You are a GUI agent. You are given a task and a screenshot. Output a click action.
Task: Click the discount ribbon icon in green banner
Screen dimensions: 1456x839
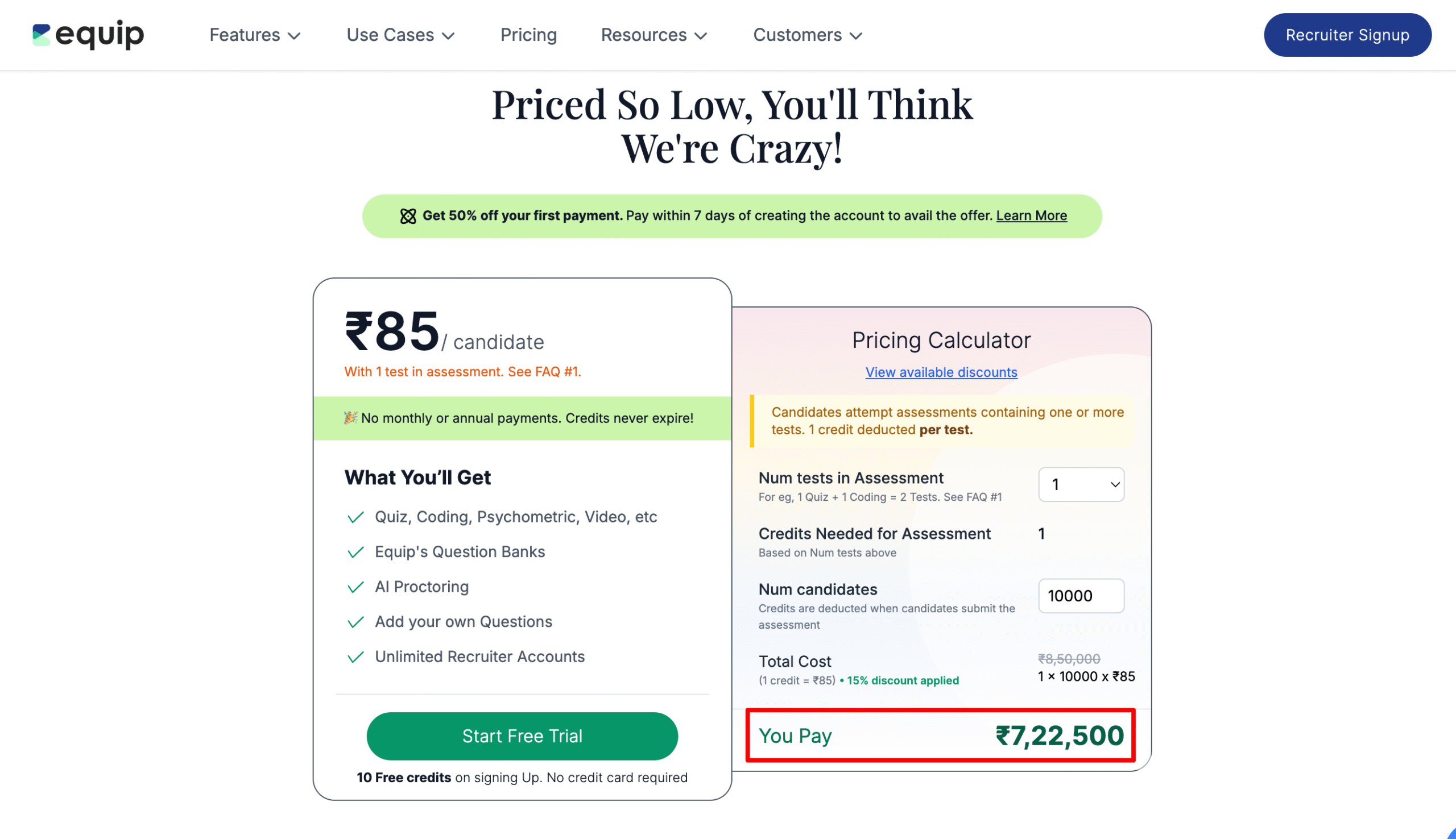click(408, 215)
